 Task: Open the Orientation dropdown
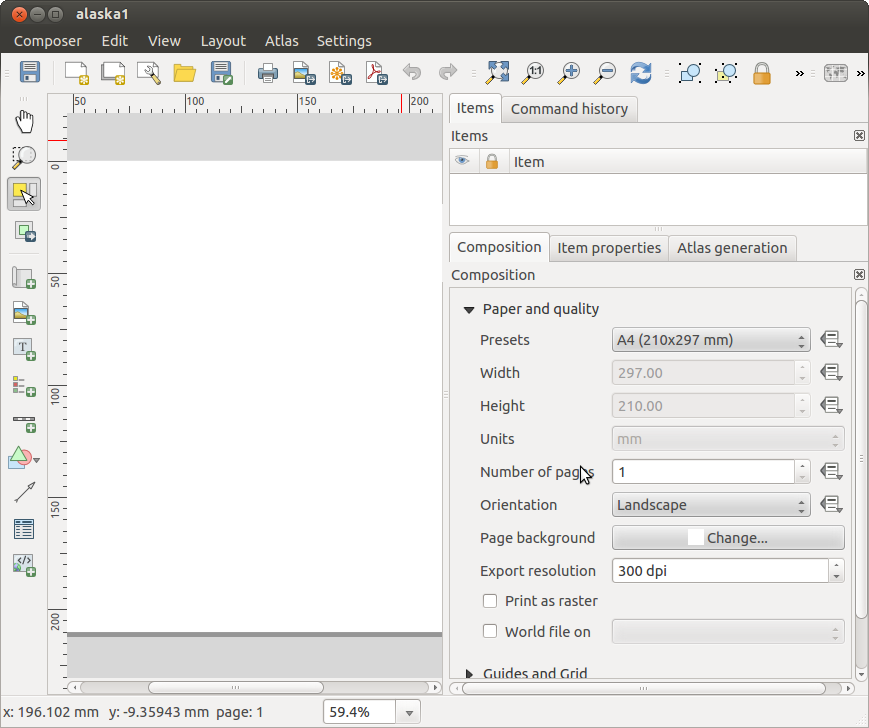[x=710, y=505]
